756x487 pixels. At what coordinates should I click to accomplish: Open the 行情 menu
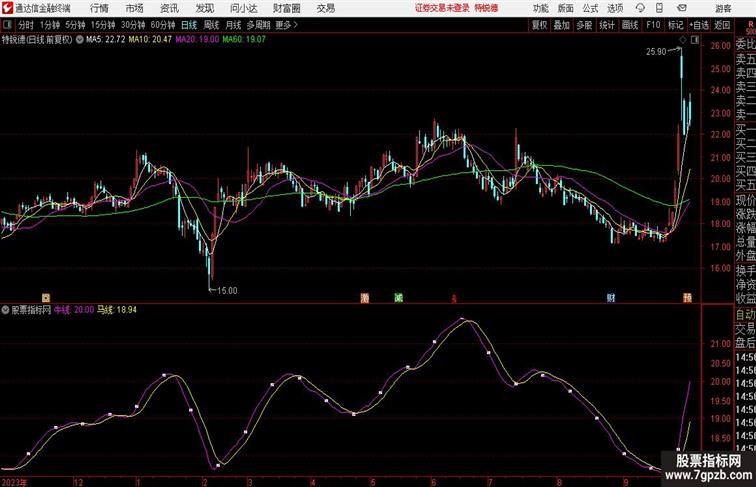tap(100, 8)
